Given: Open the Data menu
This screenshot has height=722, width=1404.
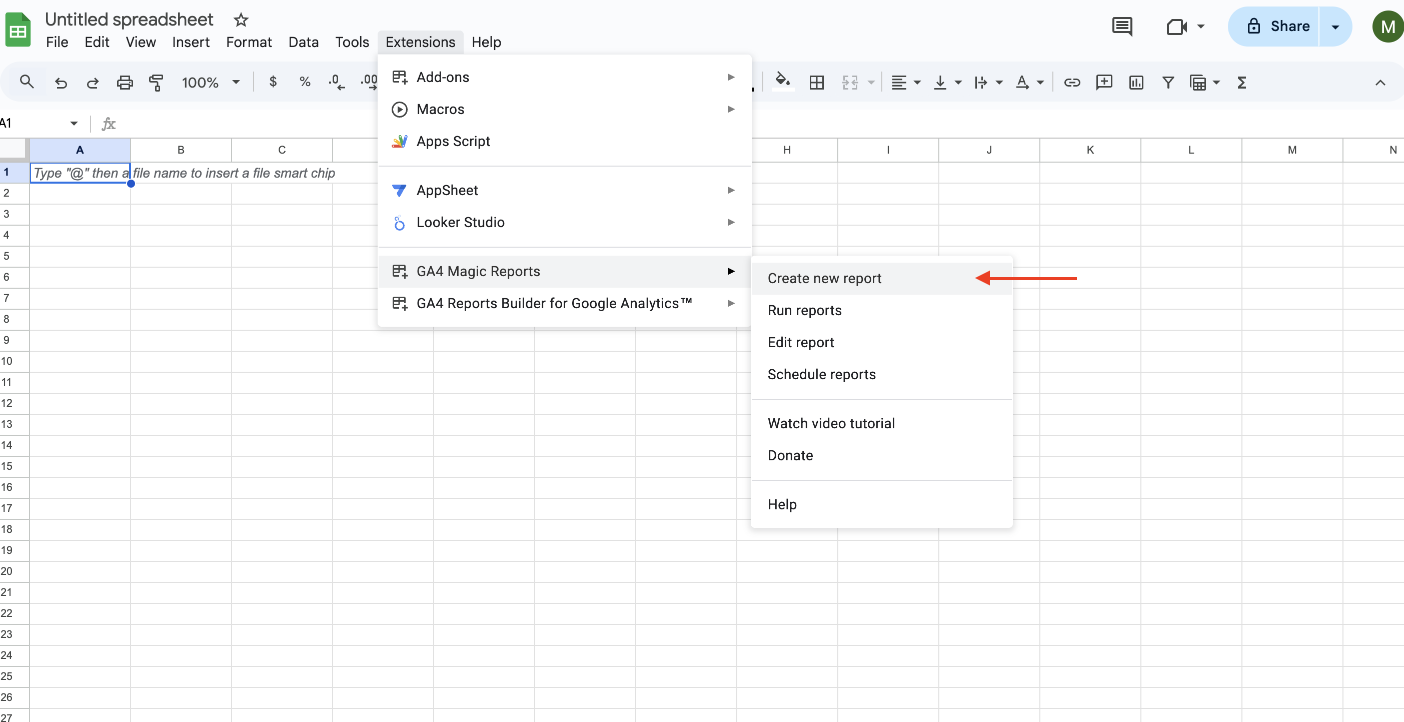Looking at the screenshot, I should [x=303, y=42].
